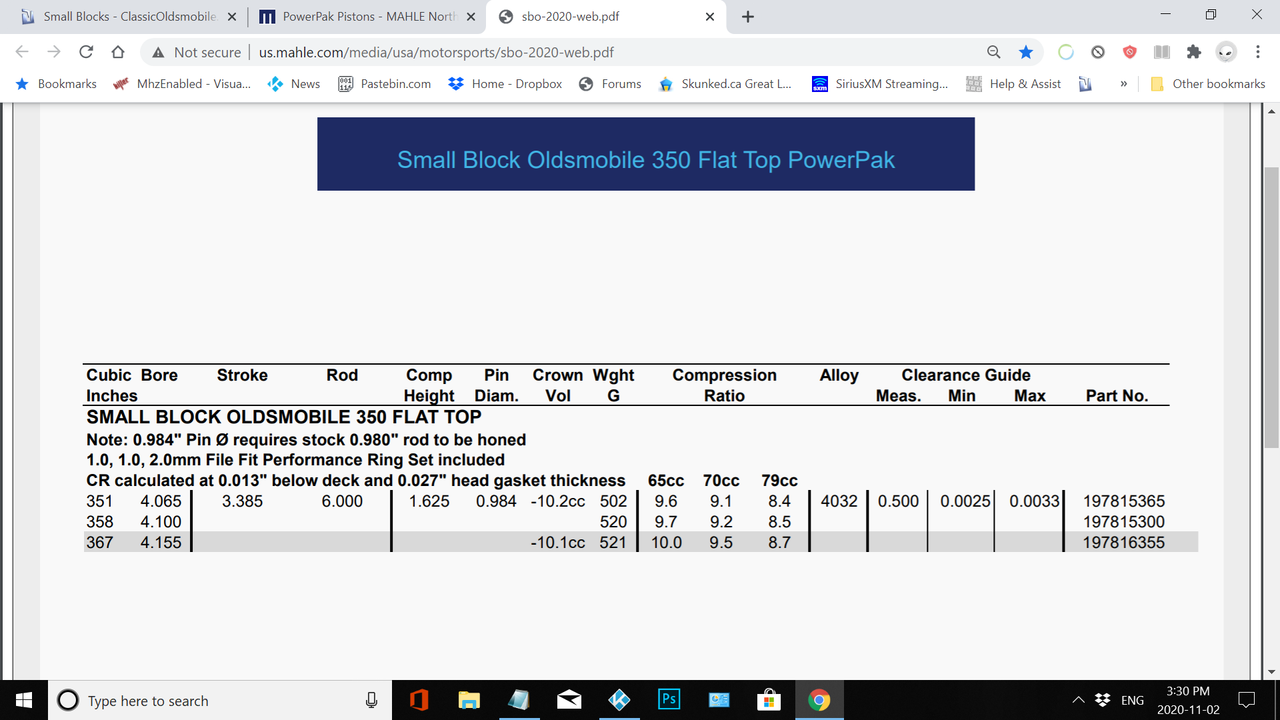The width and height of the screenshot is (1280, 720).
Task: Open Mail app from taskbar
Action: [569, 700]
